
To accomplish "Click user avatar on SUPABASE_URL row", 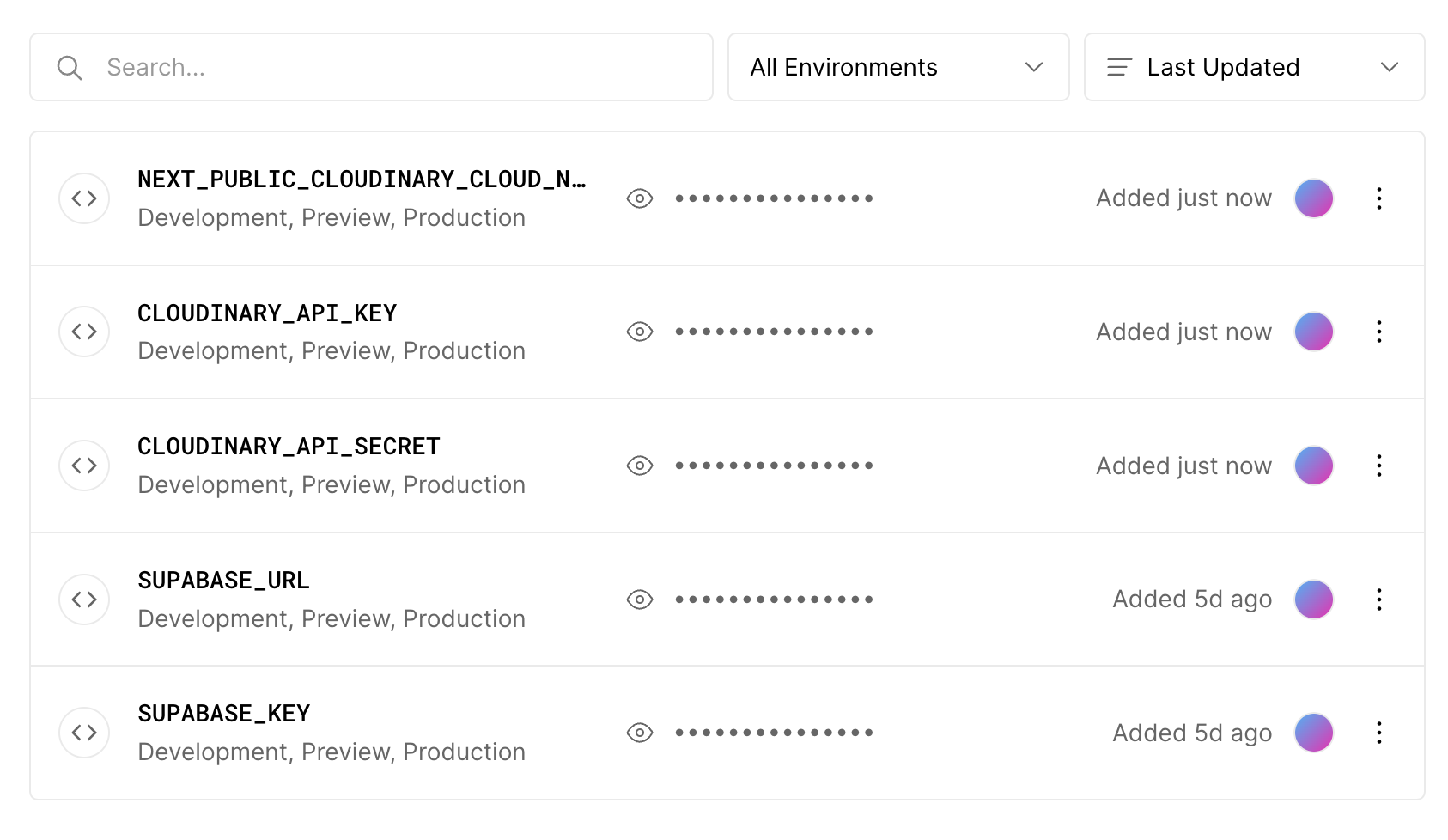I will pos(1313,600).
